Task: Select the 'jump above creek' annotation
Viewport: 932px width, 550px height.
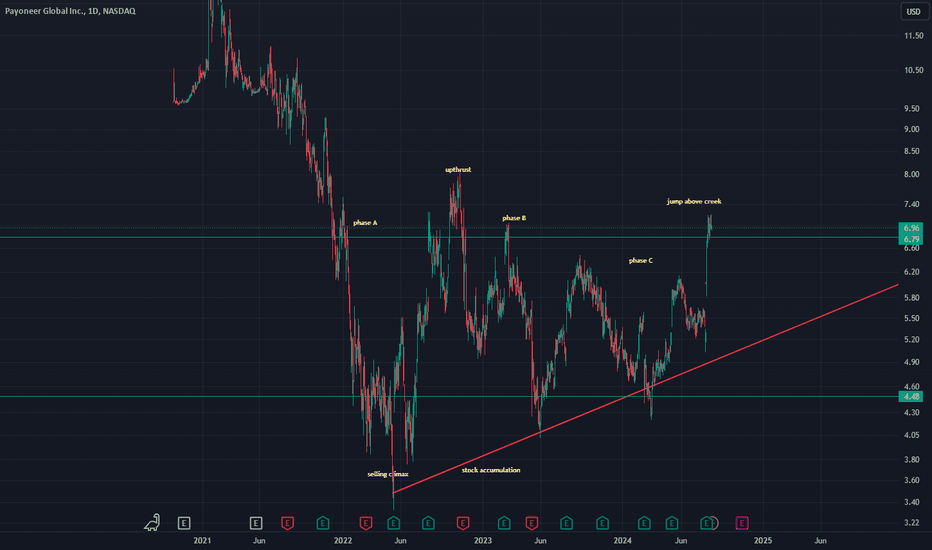Action: (694, 202)
